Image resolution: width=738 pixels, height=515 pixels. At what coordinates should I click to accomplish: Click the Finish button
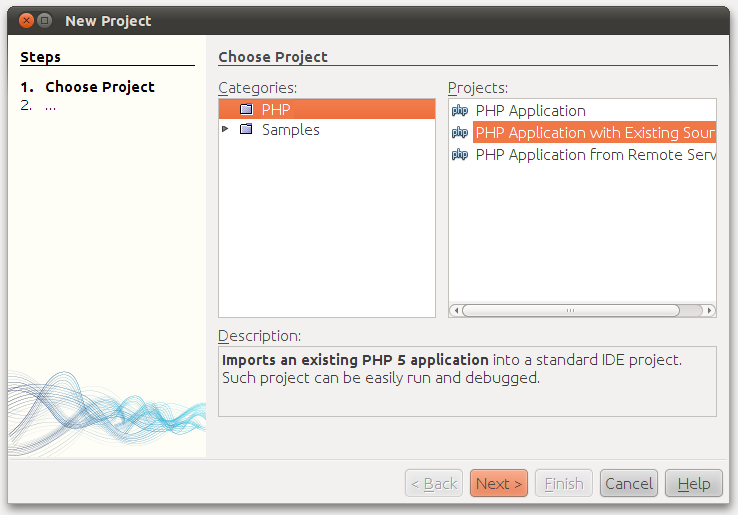(x=564, y=484)
